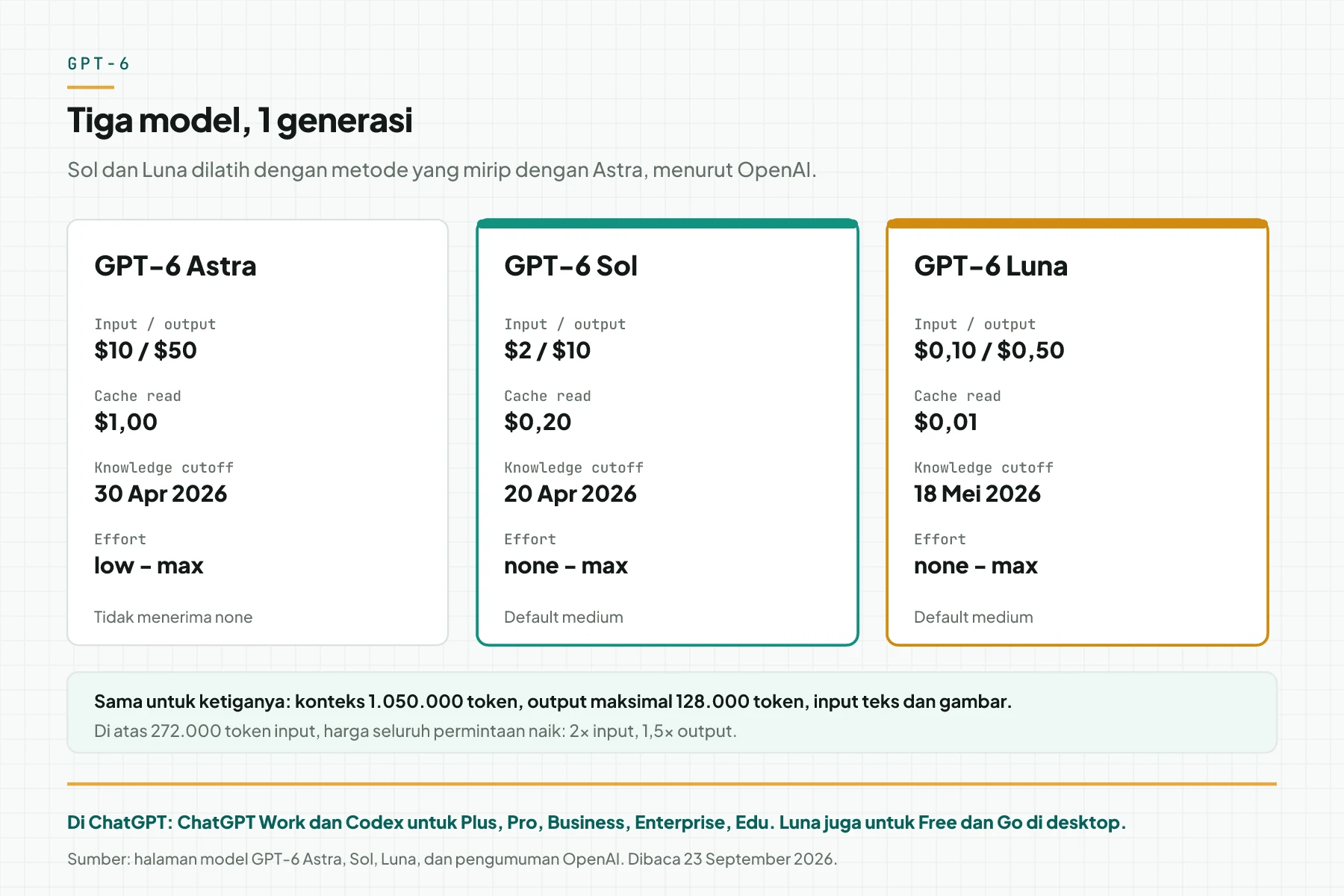Click none – max effort in Luna card
Screen dimensions: 1344x896
[x=976, y=565]
